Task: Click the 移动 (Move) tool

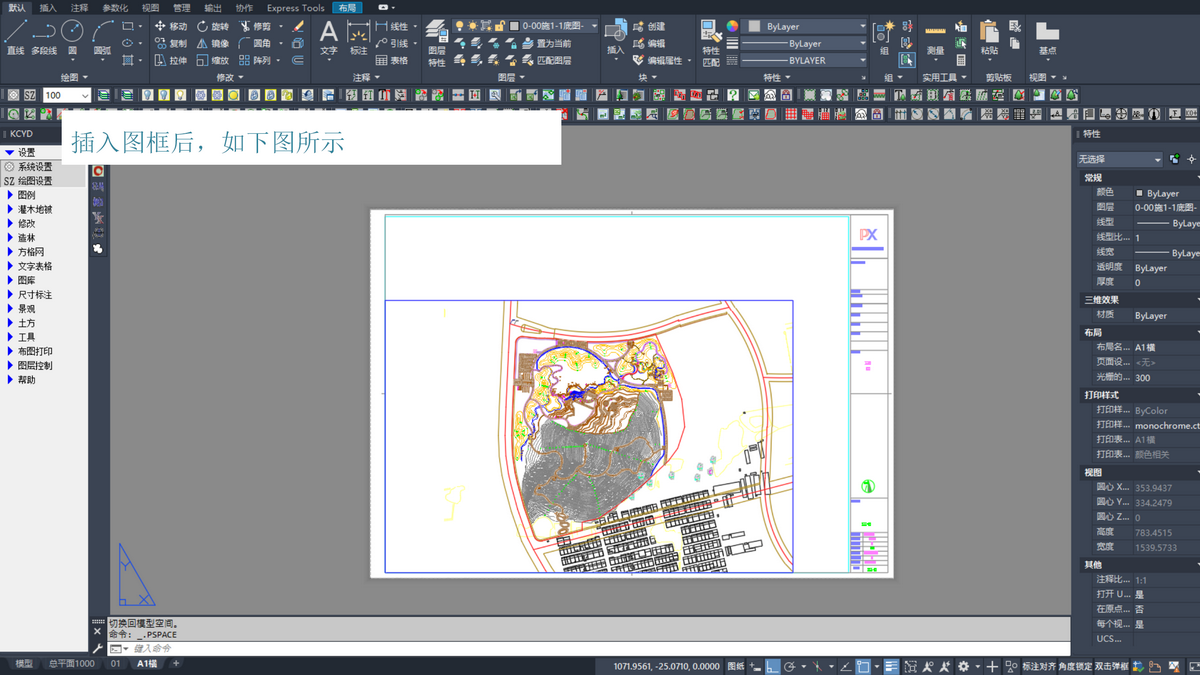Action: pos(171,26)
